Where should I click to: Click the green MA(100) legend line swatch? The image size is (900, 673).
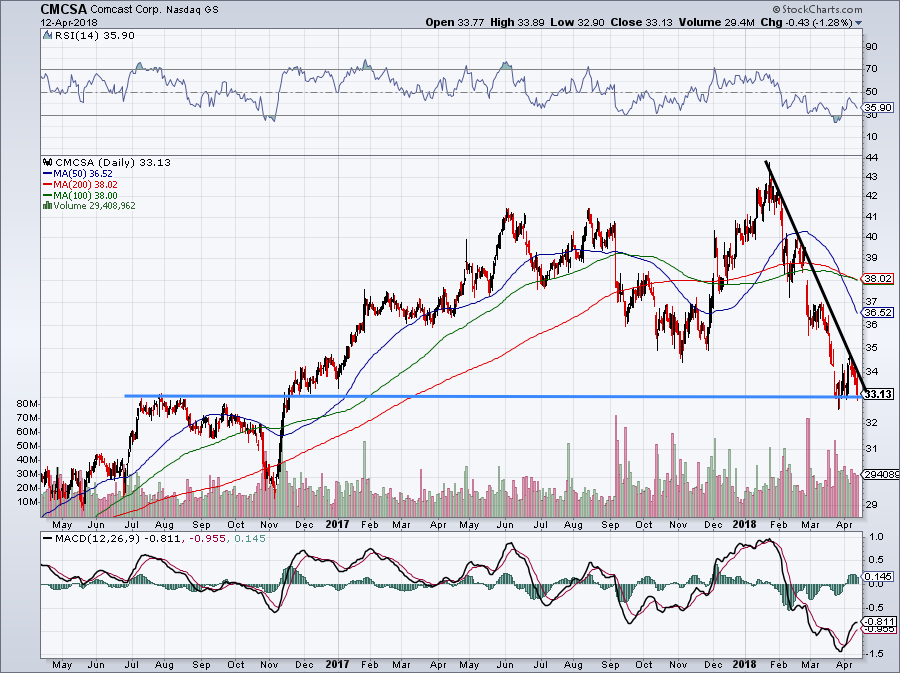tap(47, 196)
